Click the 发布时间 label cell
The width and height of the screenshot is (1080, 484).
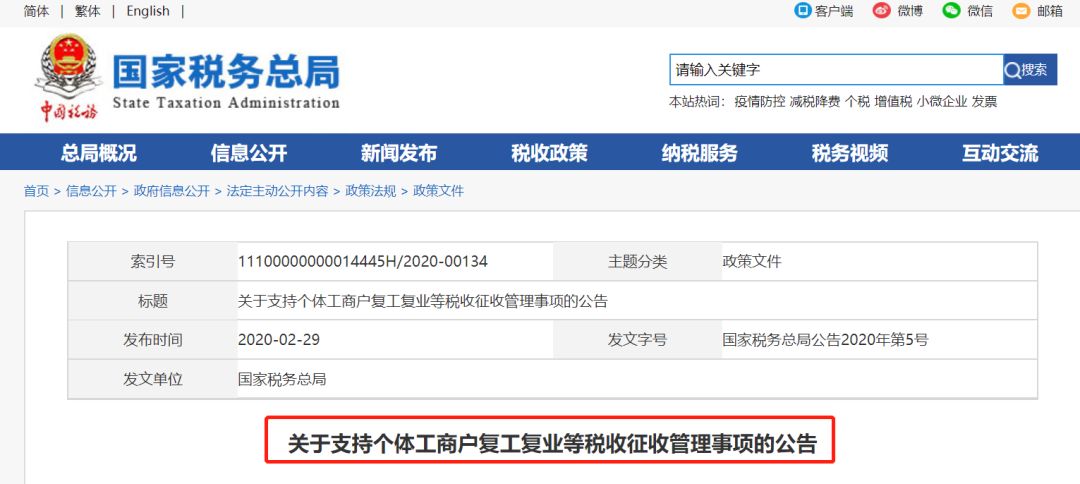click(x=153, y=340)
